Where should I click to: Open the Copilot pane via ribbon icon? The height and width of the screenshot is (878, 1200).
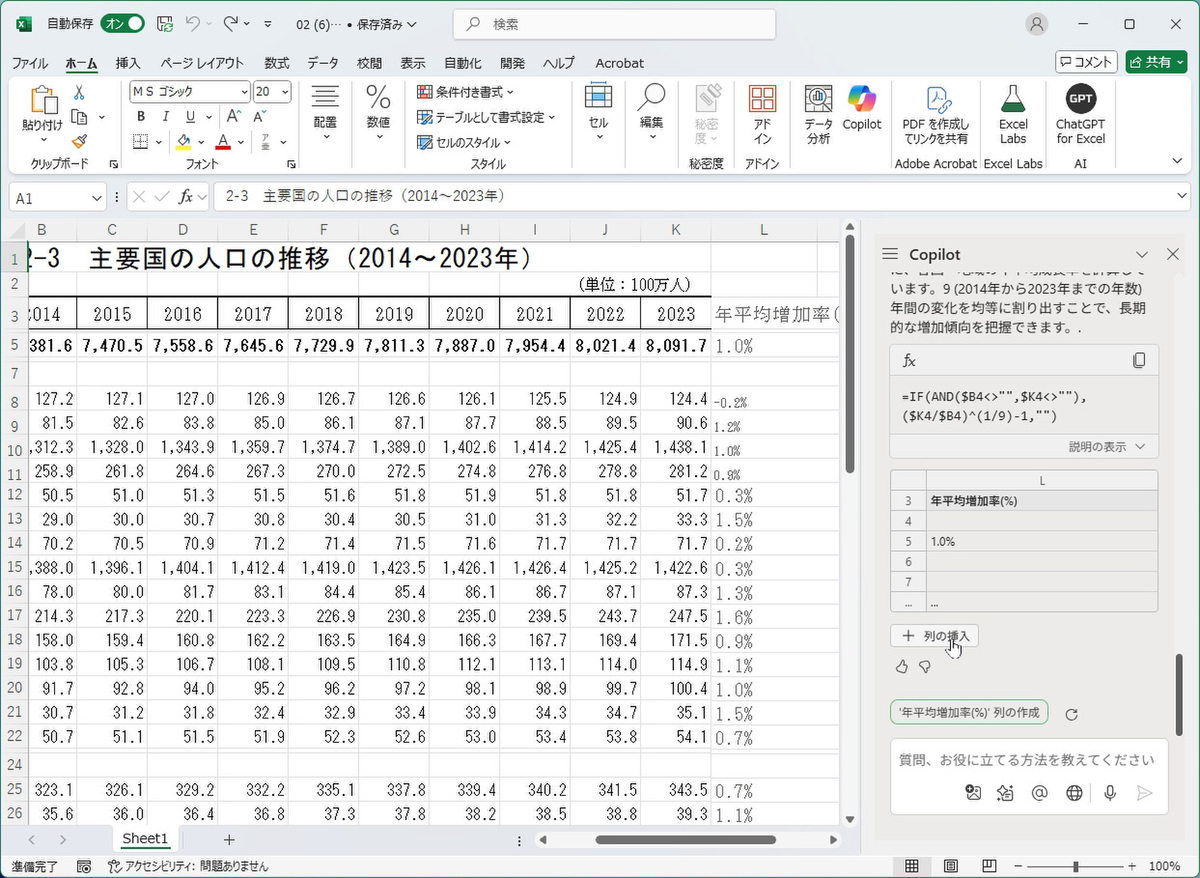[x=861, y=110]
